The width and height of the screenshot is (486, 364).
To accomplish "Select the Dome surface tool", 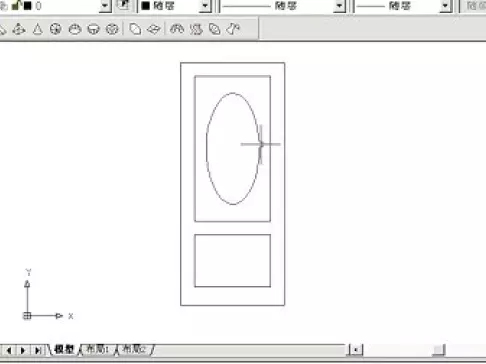I will (x=75, y=29).
